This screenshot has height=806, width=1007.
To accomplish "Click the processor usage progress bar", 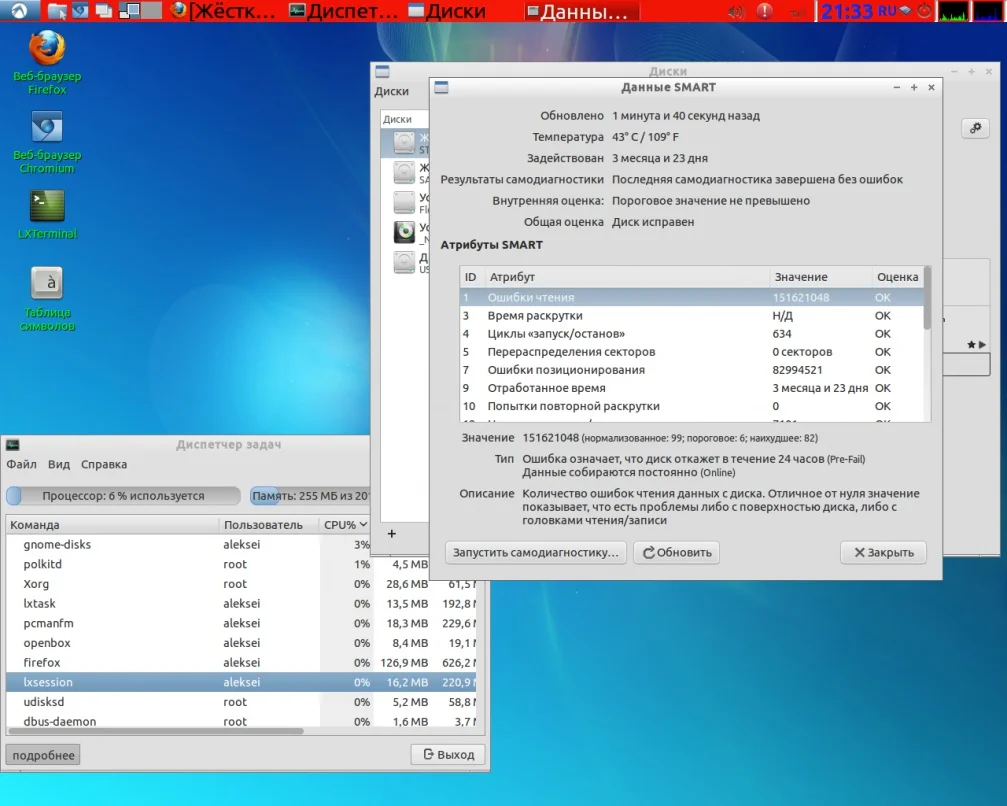I will point(123,496).
